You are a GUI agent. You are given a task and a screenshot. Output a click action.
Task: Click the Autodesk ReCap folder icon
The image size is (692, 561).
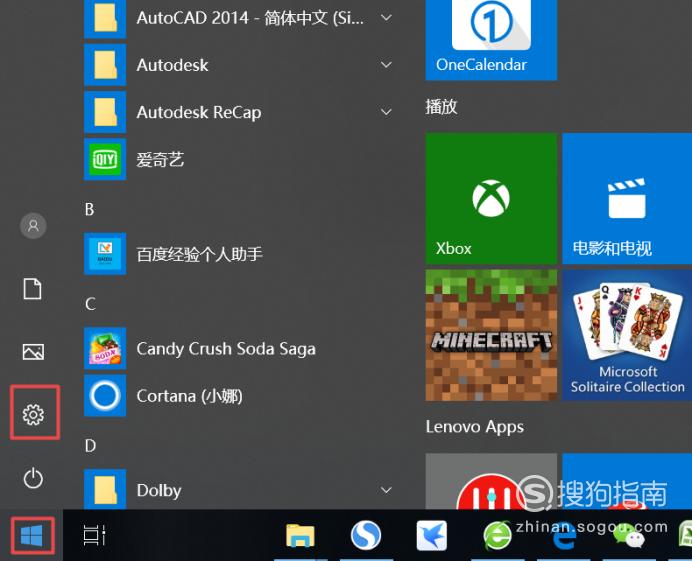[105, 112]
